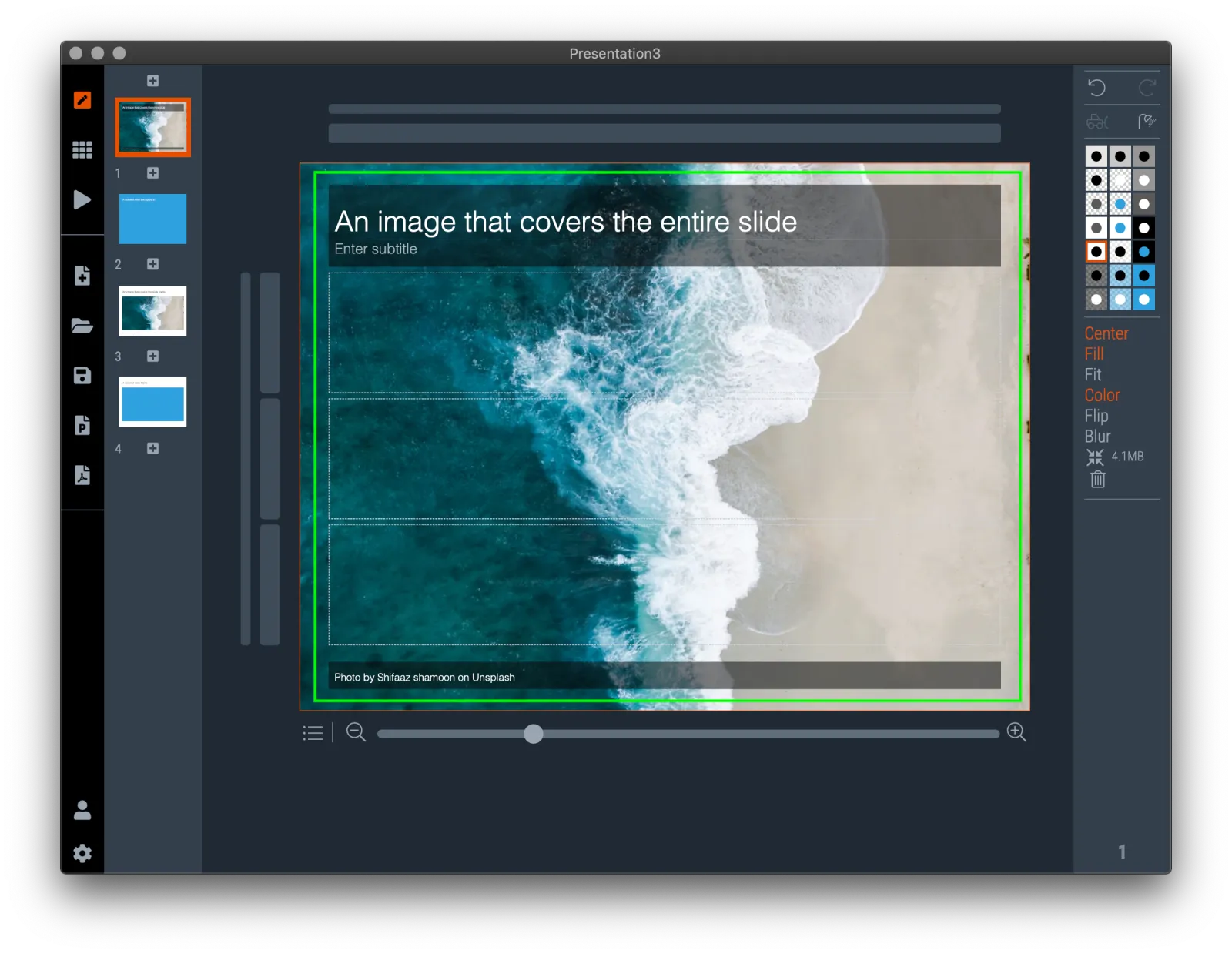1232x954 pixels.
Task: Add a slide after slide 4
Action: [153, 449]
